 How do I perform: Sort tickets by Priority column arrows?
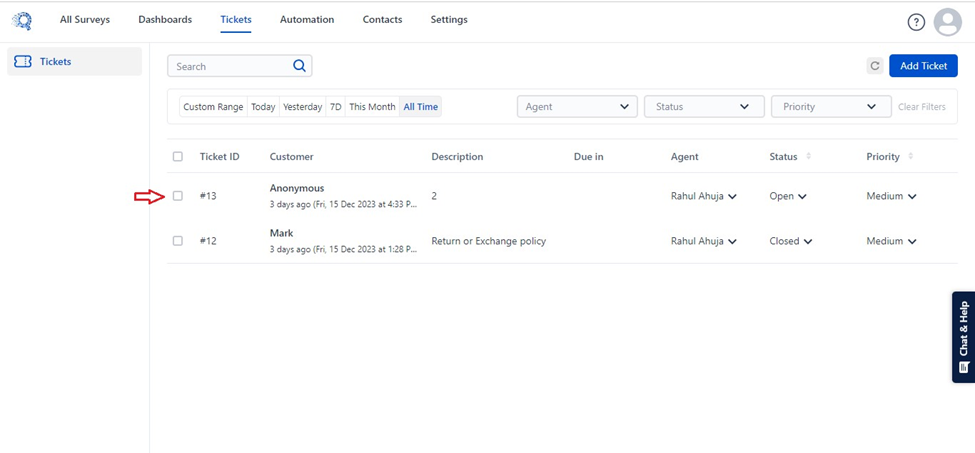click(911, 157)
